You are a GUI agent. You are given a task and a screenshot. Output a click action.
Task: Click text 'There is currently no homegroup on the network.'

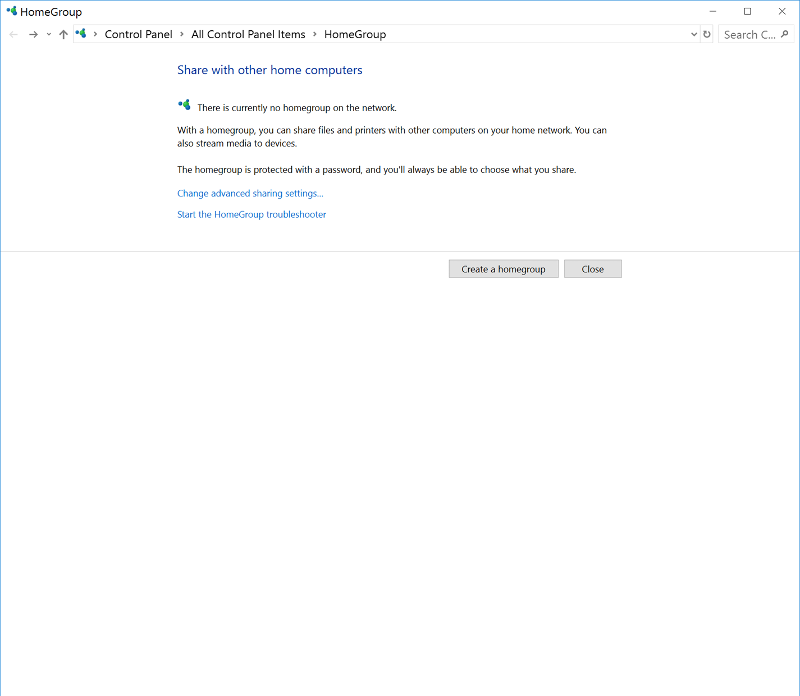(297, 108)
